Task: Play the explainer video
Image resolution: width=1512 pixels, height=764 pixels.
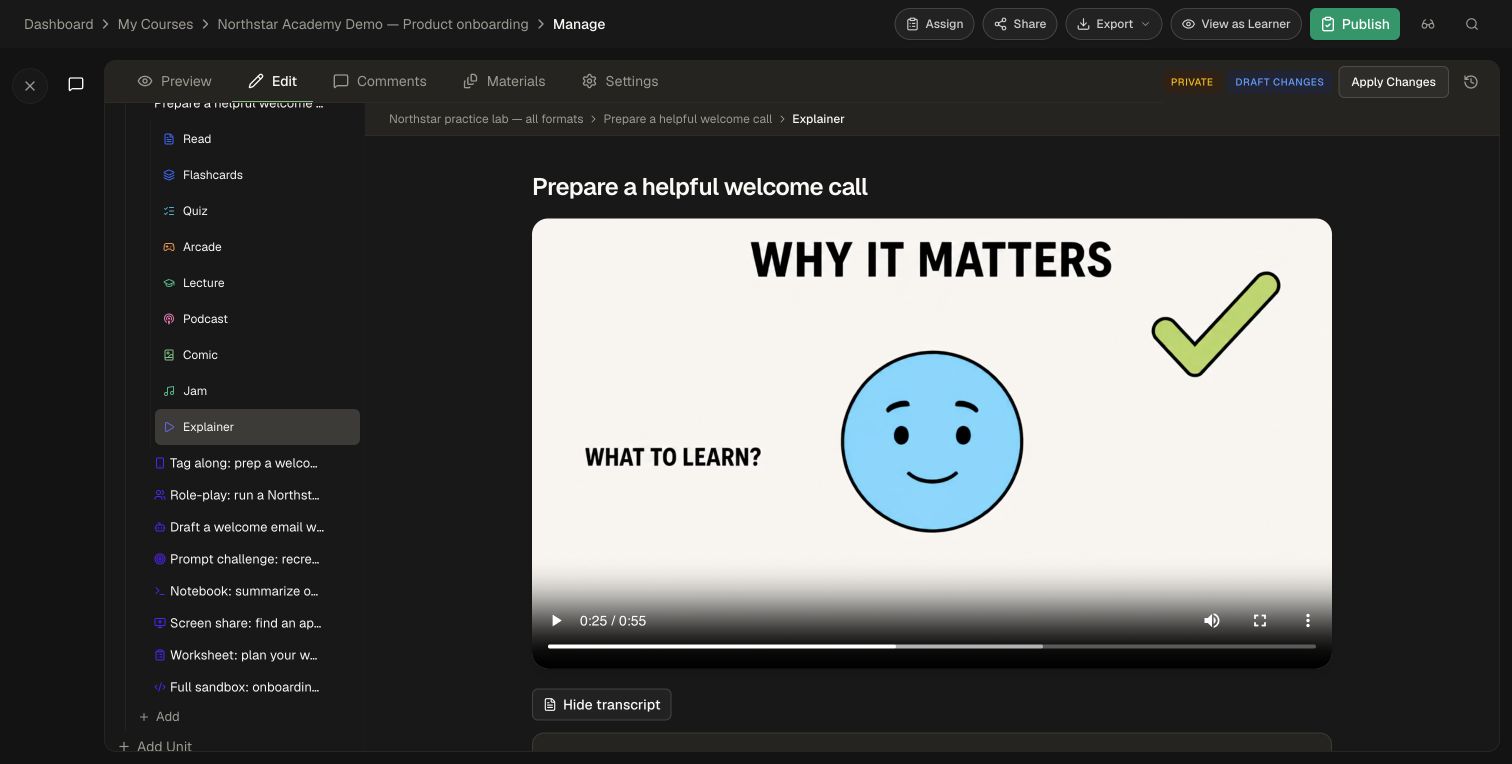Action: click(x=557, y=621)
